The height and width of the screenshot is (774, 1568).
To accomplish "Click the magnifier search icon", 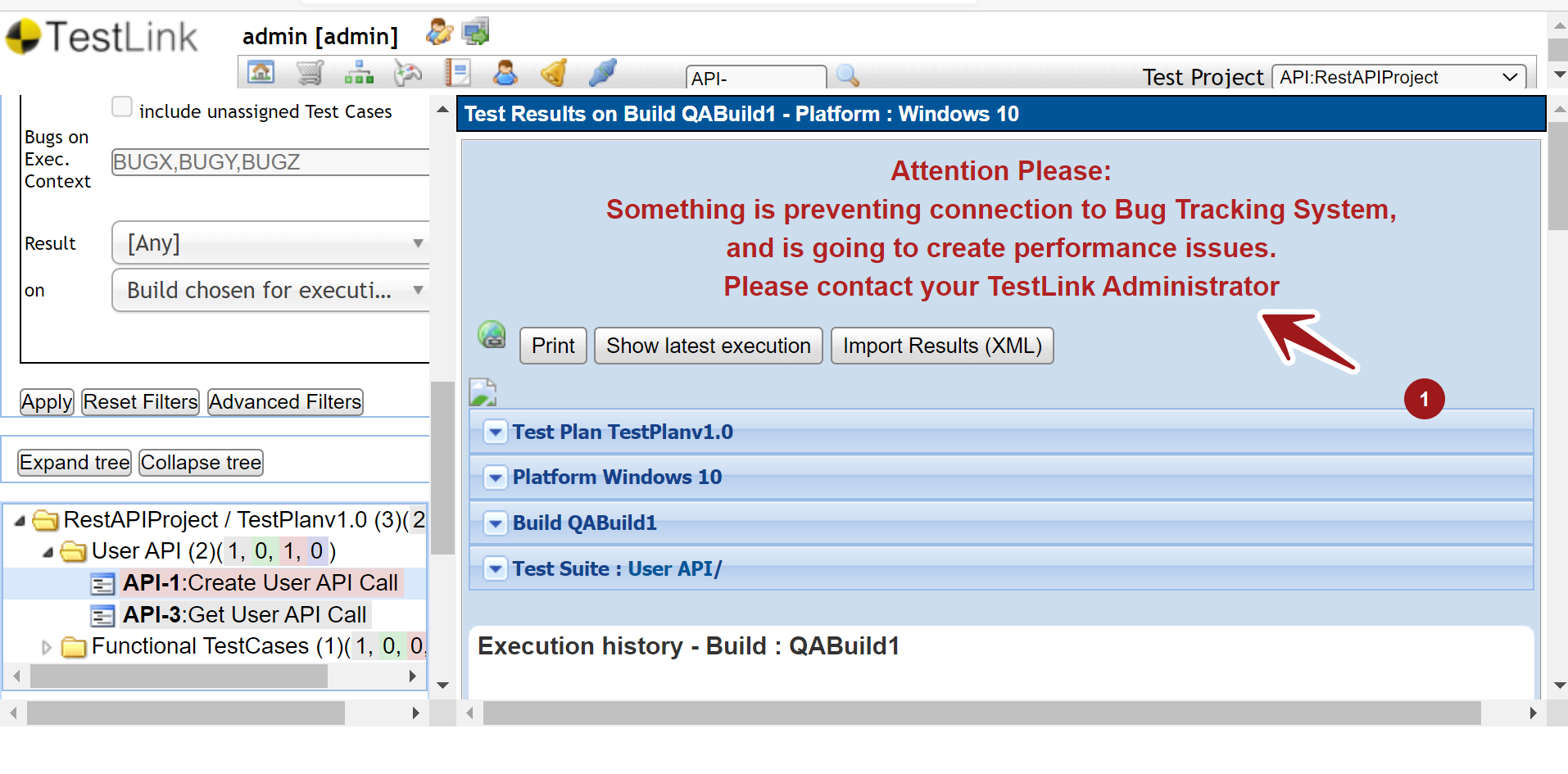I will pos(848,76).
